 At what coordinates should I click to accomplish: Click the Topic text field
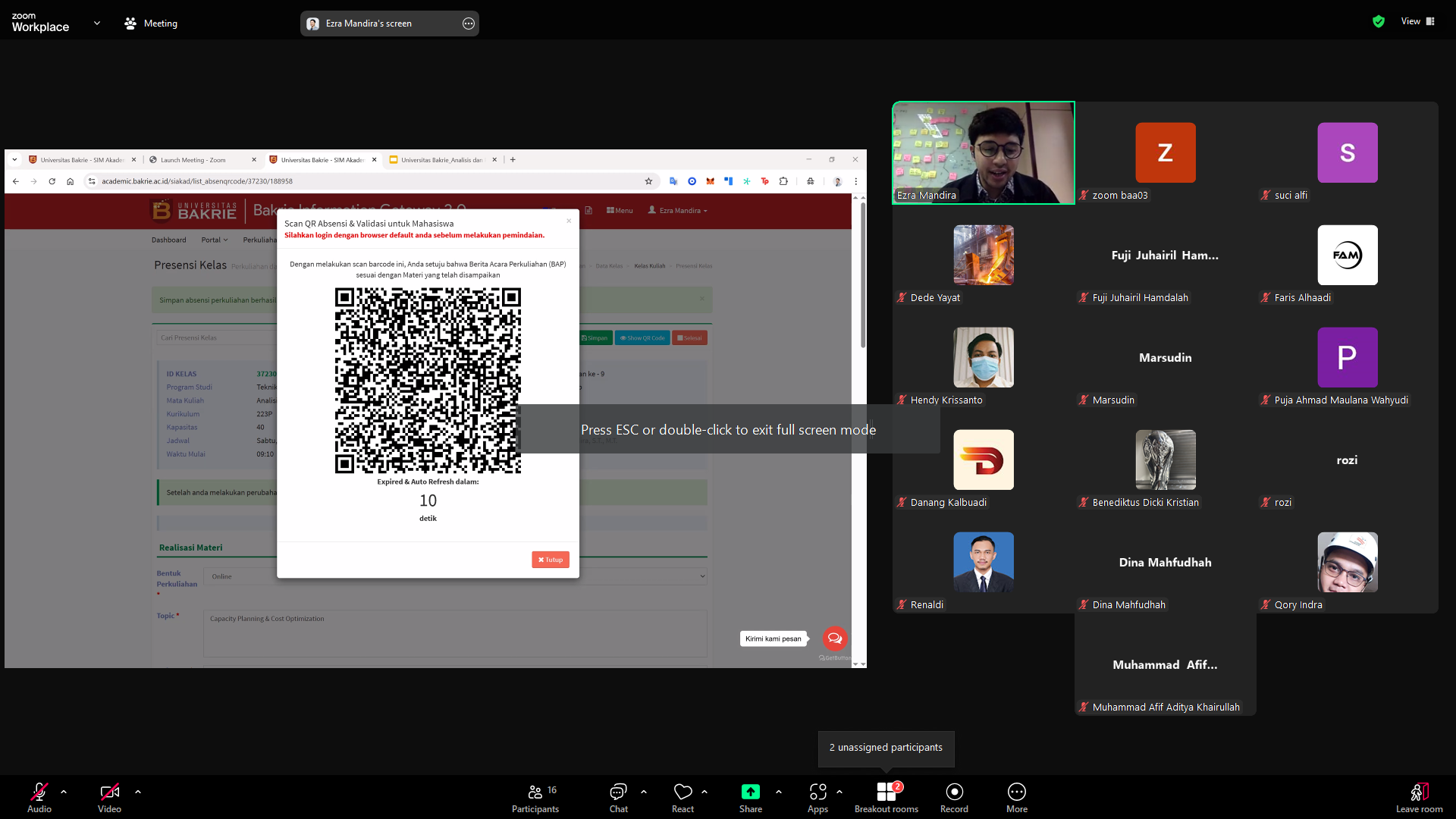tap(455, 633)
